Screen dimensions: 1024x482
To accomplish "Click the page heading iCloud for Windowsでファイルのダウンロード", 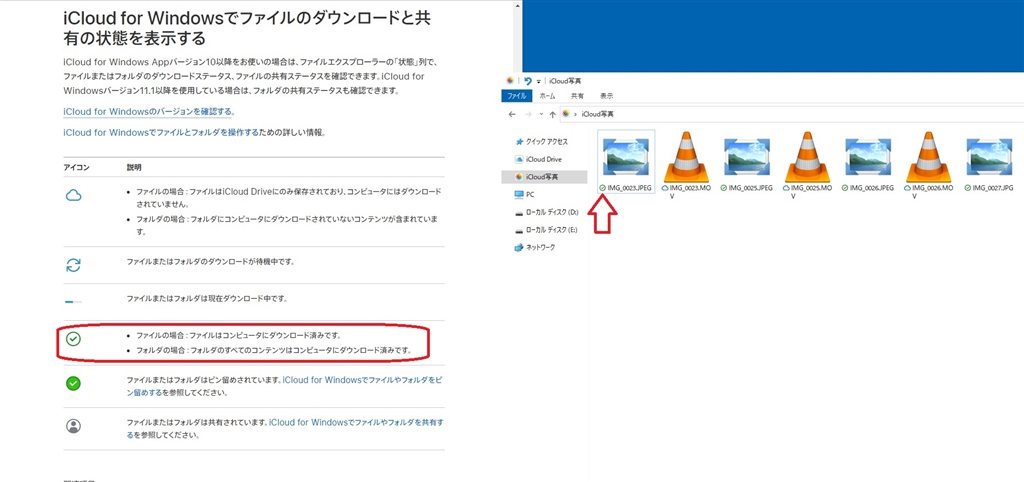I will point(247,27).
